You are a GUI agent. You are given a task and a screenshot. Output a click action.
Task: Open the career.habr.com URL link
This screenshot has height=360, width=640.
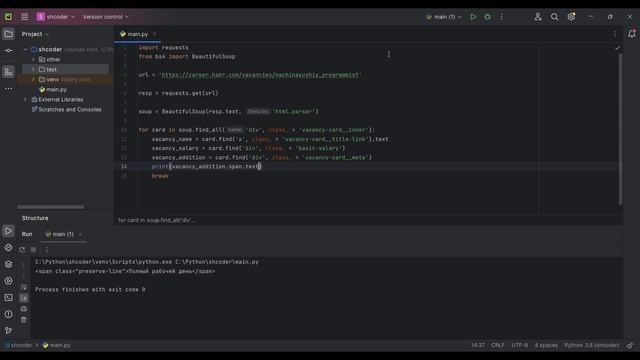(x=260, y=75)
